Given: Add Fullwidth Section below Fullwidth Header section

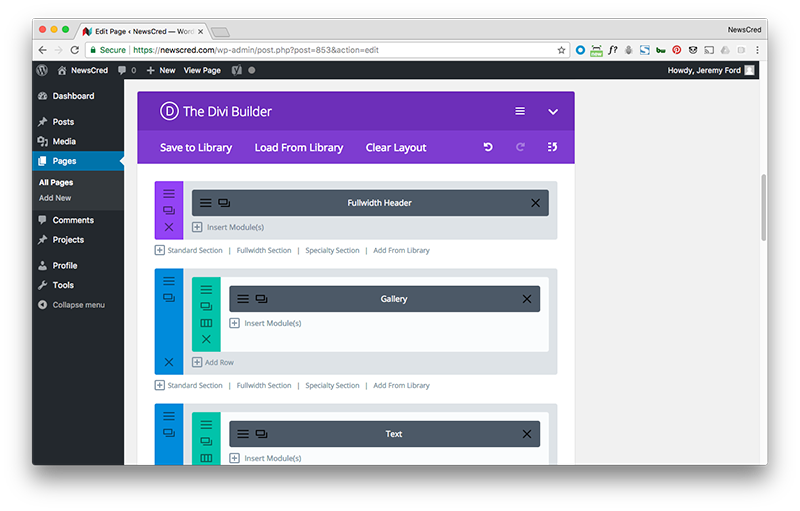Looking at the screenshot, I should [x=264, y=250].
